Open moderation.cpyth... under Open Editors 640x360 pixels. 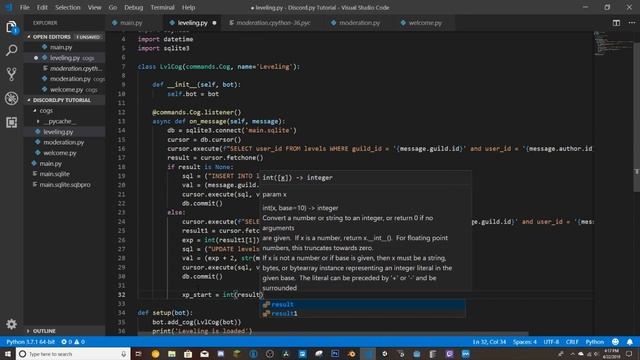point(64,69)
